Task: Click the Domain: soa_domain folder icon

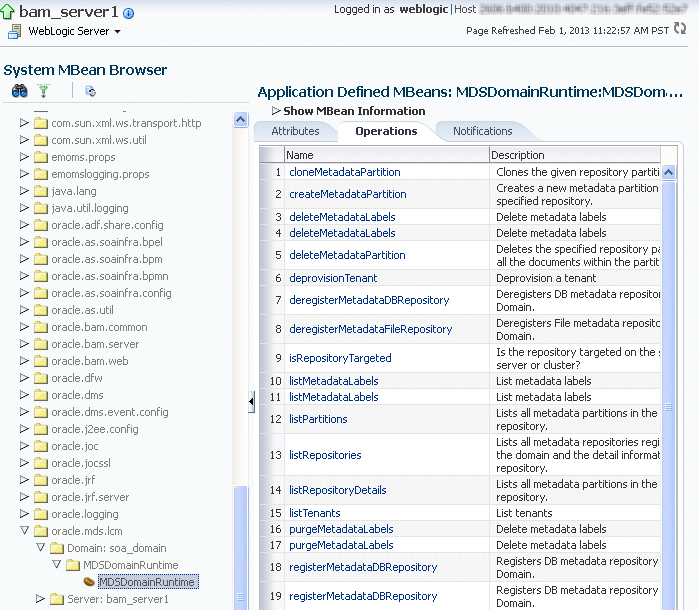Action: (57, 548)
